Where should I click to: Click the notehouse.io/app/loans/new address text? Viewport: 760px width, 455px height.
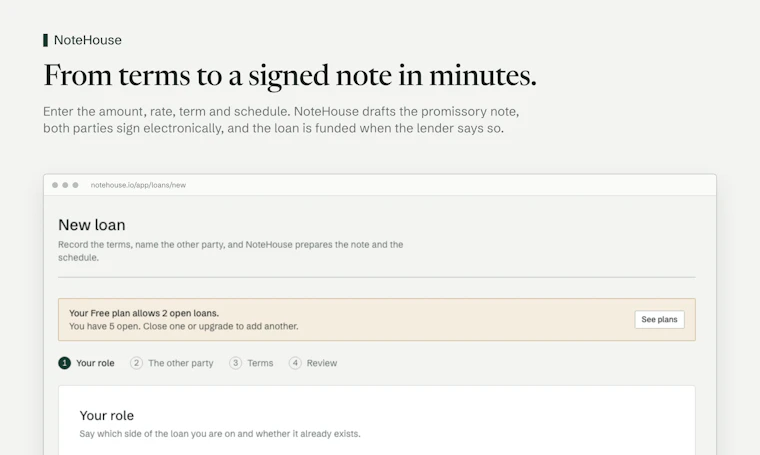point(138,185)
